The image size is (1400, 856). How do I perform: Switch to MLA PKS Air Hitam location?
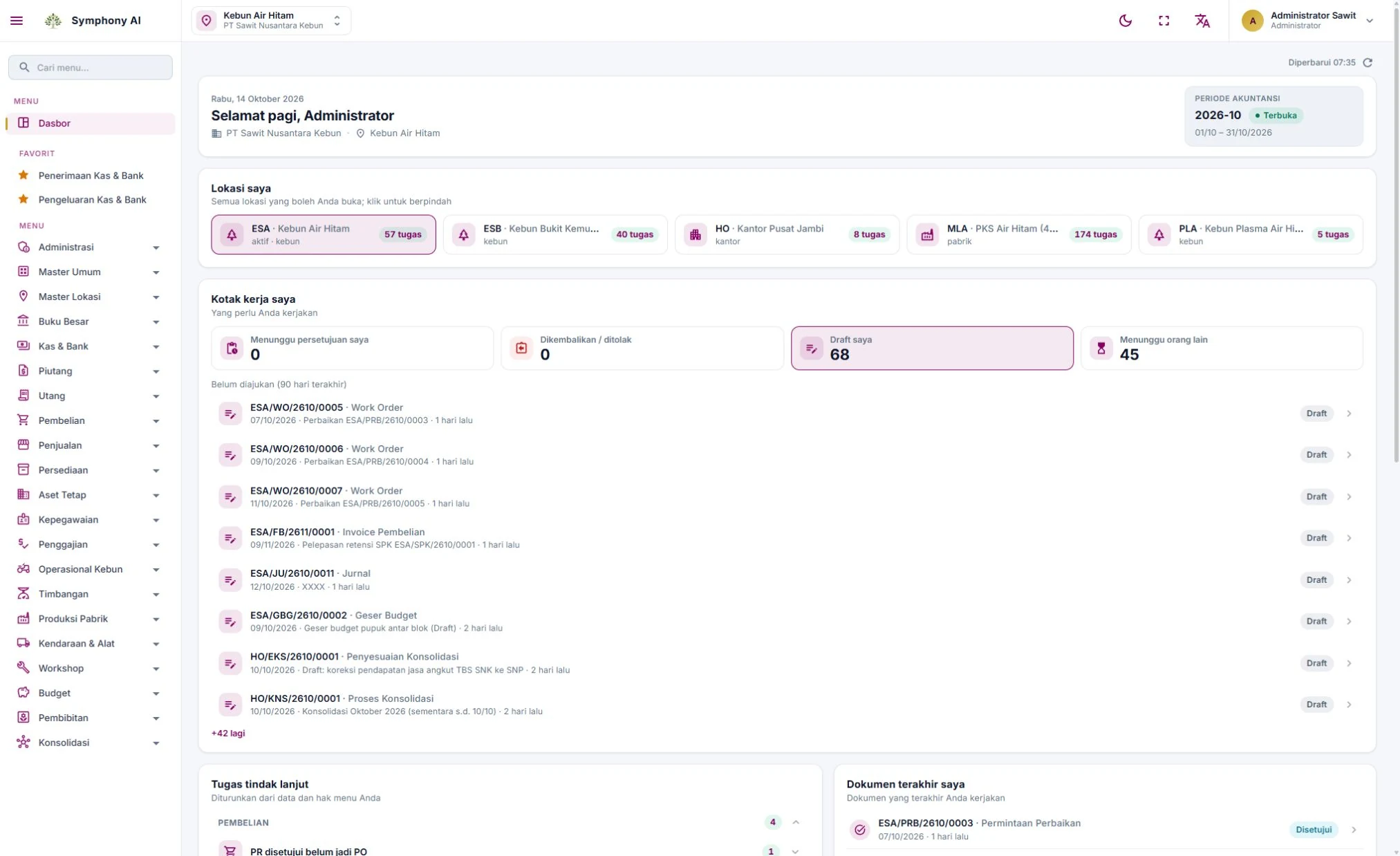(x=1018, y=234)
